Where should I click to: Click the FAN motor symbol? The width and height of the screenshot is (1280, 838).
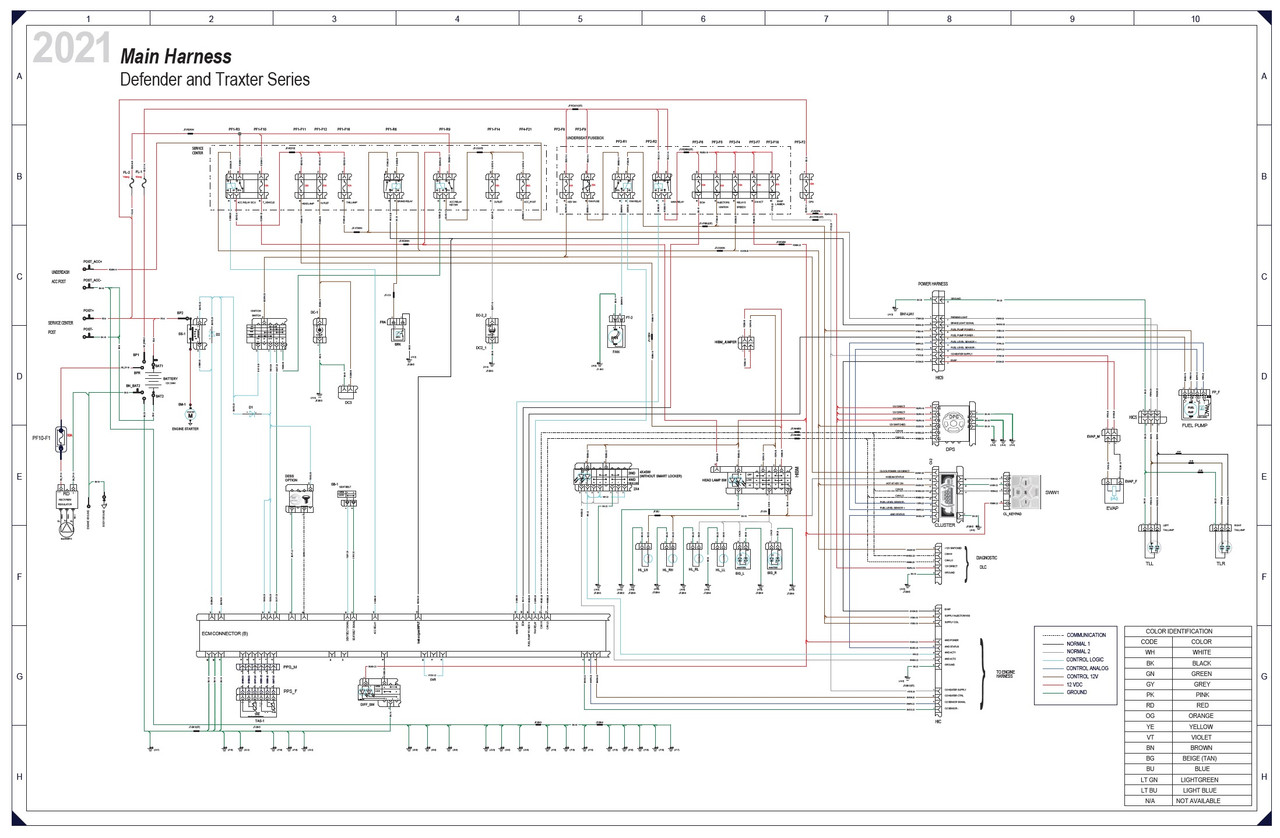[616, 337]
